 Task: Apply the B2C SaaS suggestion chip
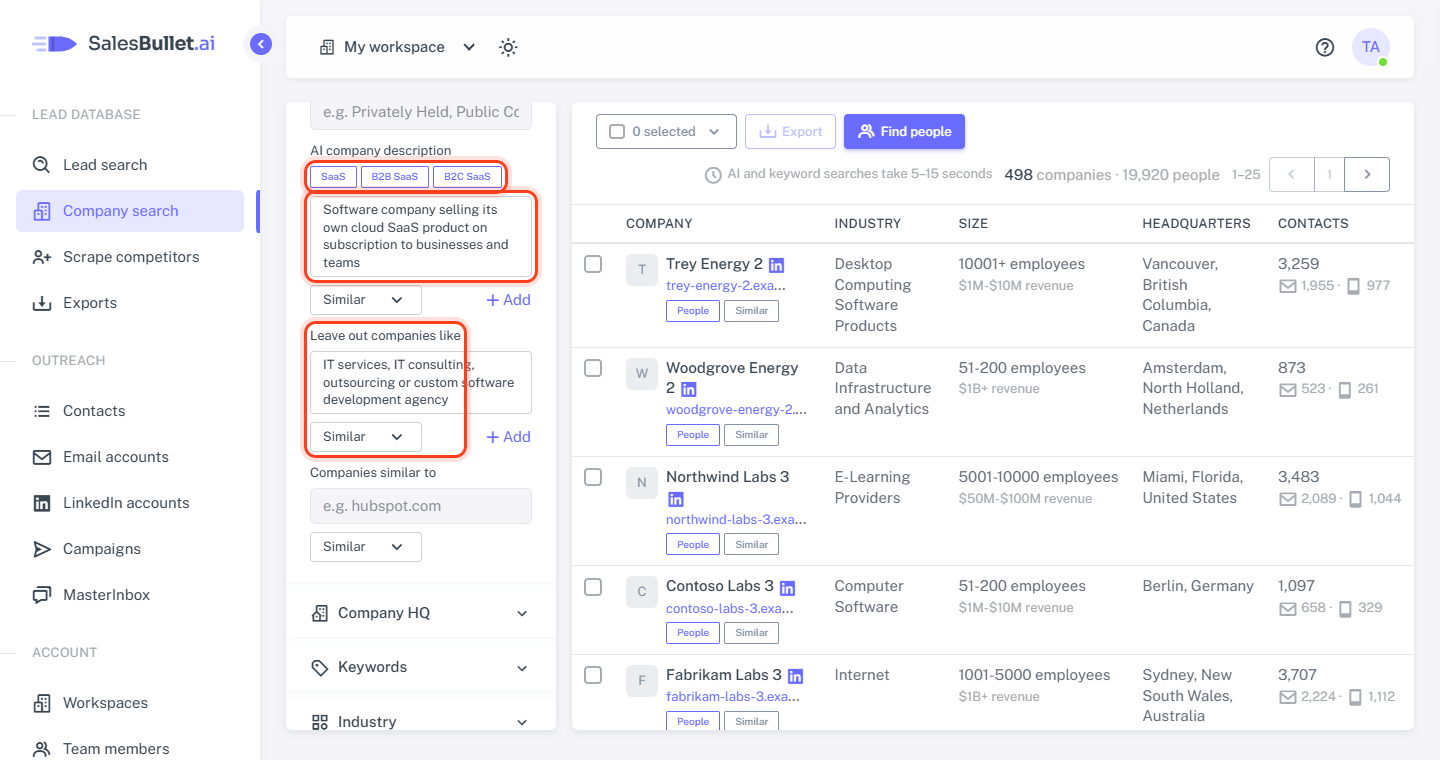(x=467, y=177)
